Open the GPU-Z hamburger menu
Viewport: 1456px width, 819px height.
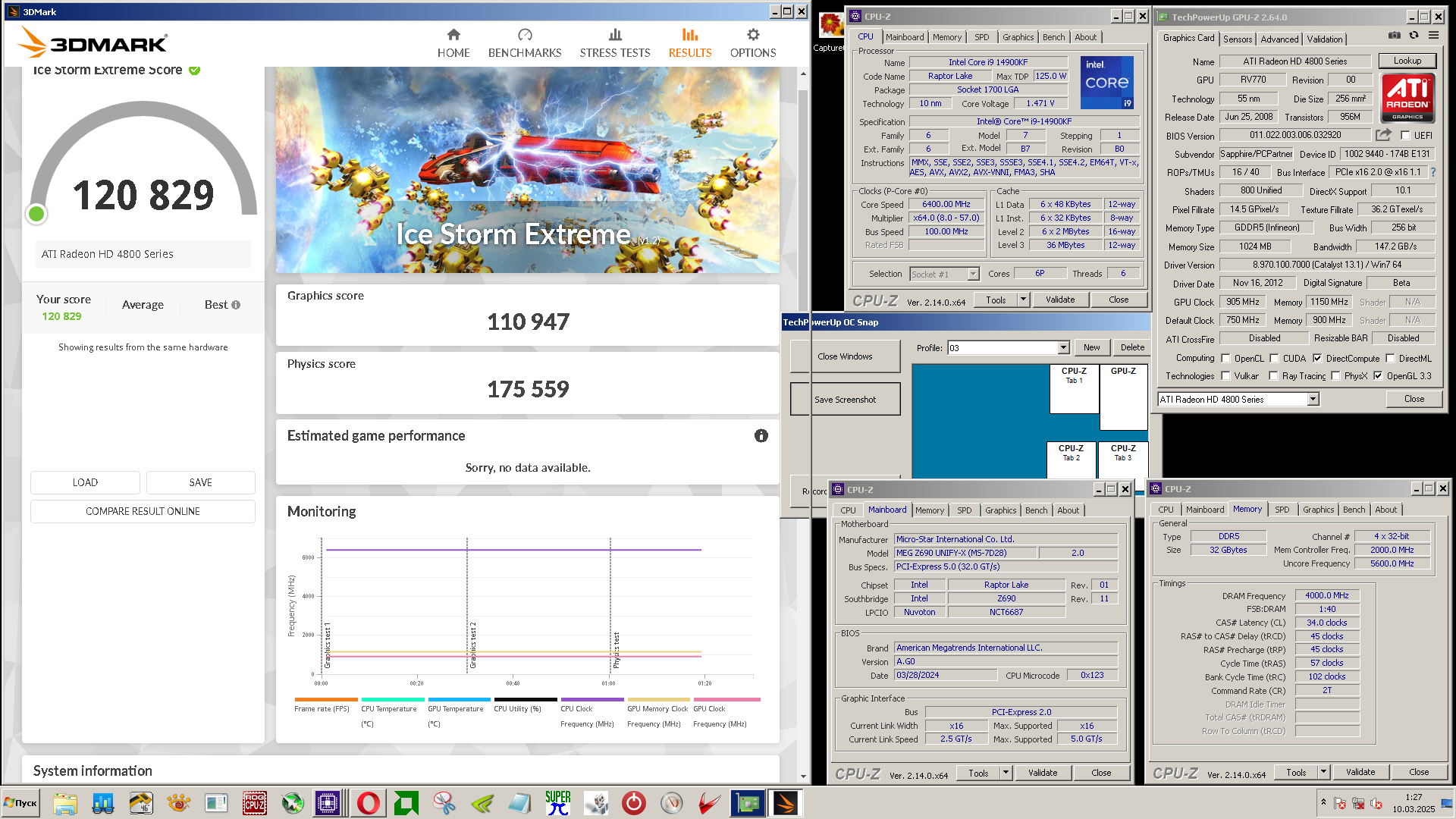click(1433, 35)
